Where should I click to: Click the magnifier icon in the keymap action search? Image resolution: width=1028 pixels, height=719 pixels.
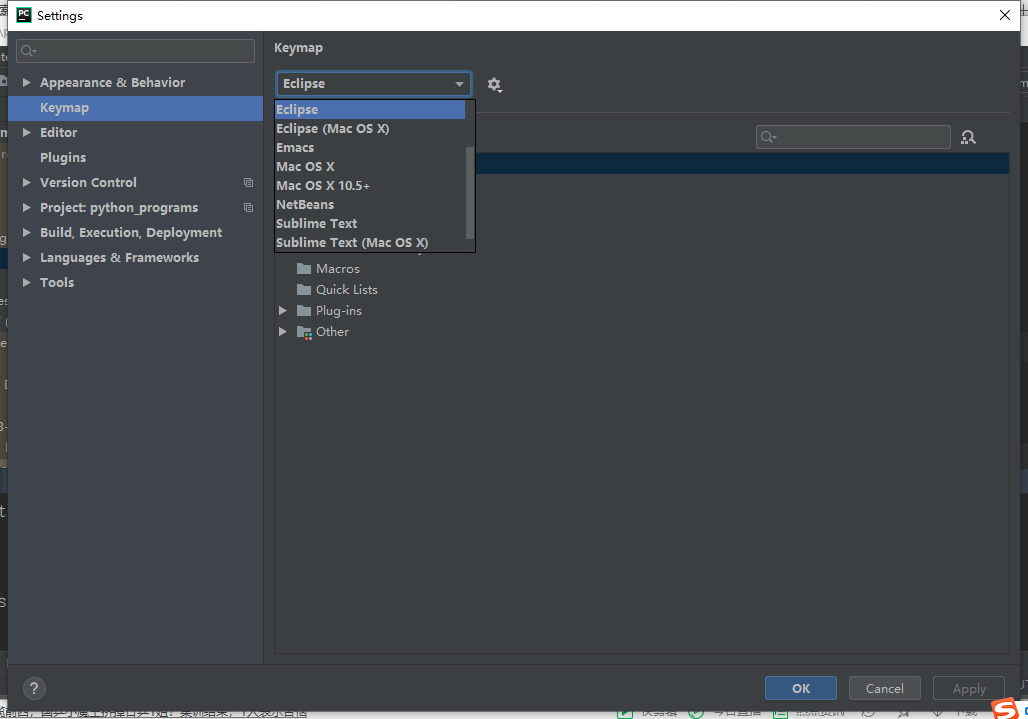(768, 137)
